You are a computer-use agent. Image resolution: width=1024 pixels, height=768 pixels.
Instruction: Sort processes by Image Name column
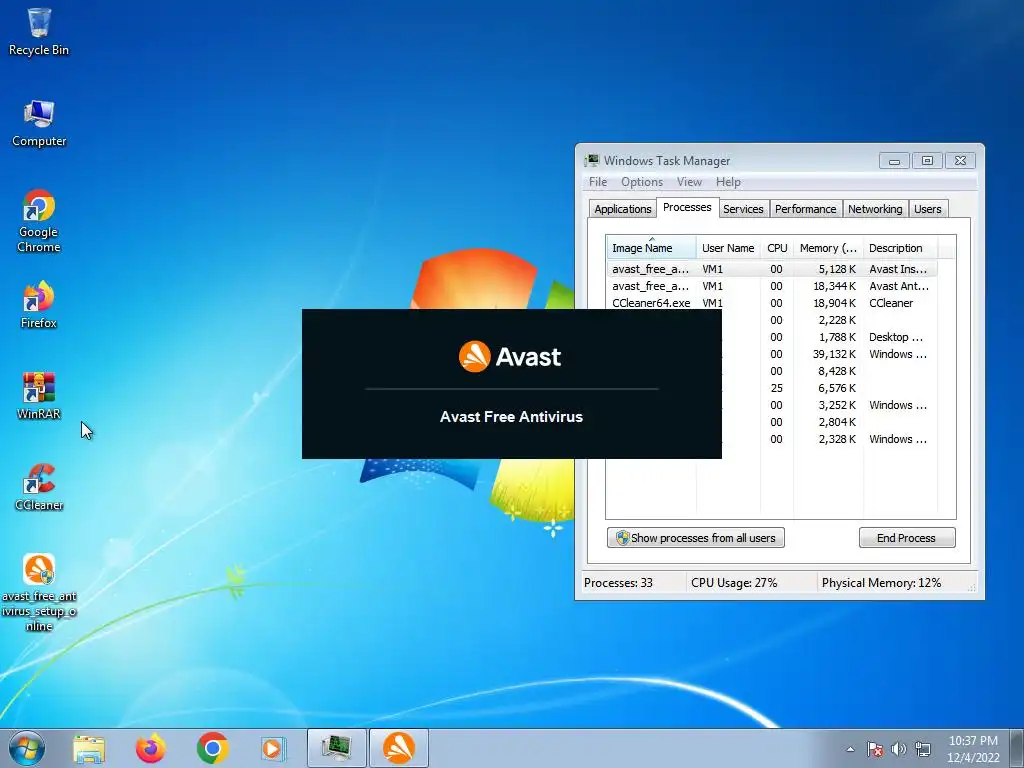[651, 248]
